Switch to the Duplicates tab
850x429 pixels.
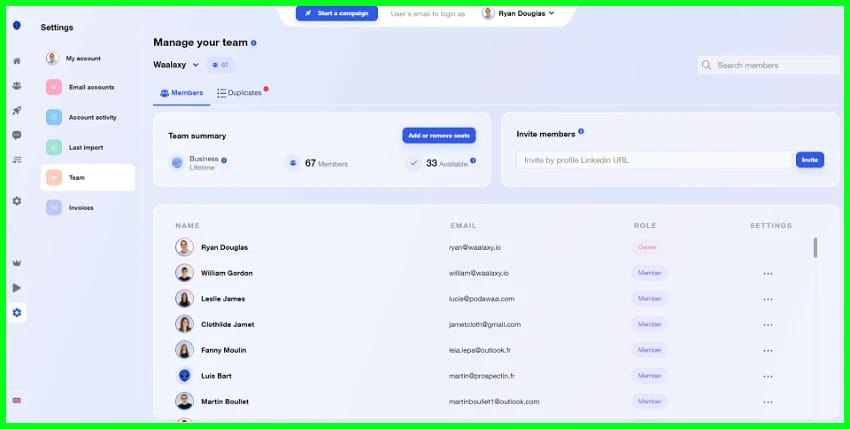coord(240,93)
